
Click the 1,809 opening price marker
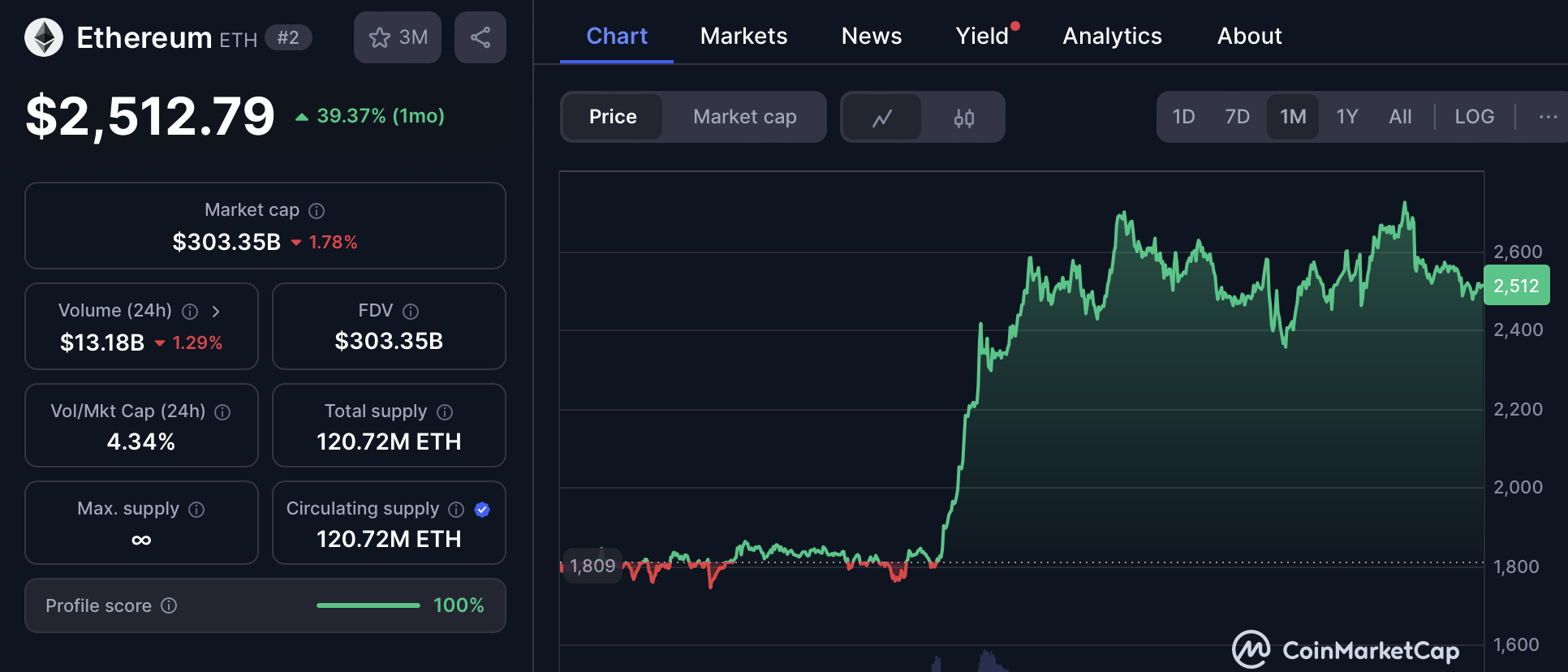click(592, 566)
